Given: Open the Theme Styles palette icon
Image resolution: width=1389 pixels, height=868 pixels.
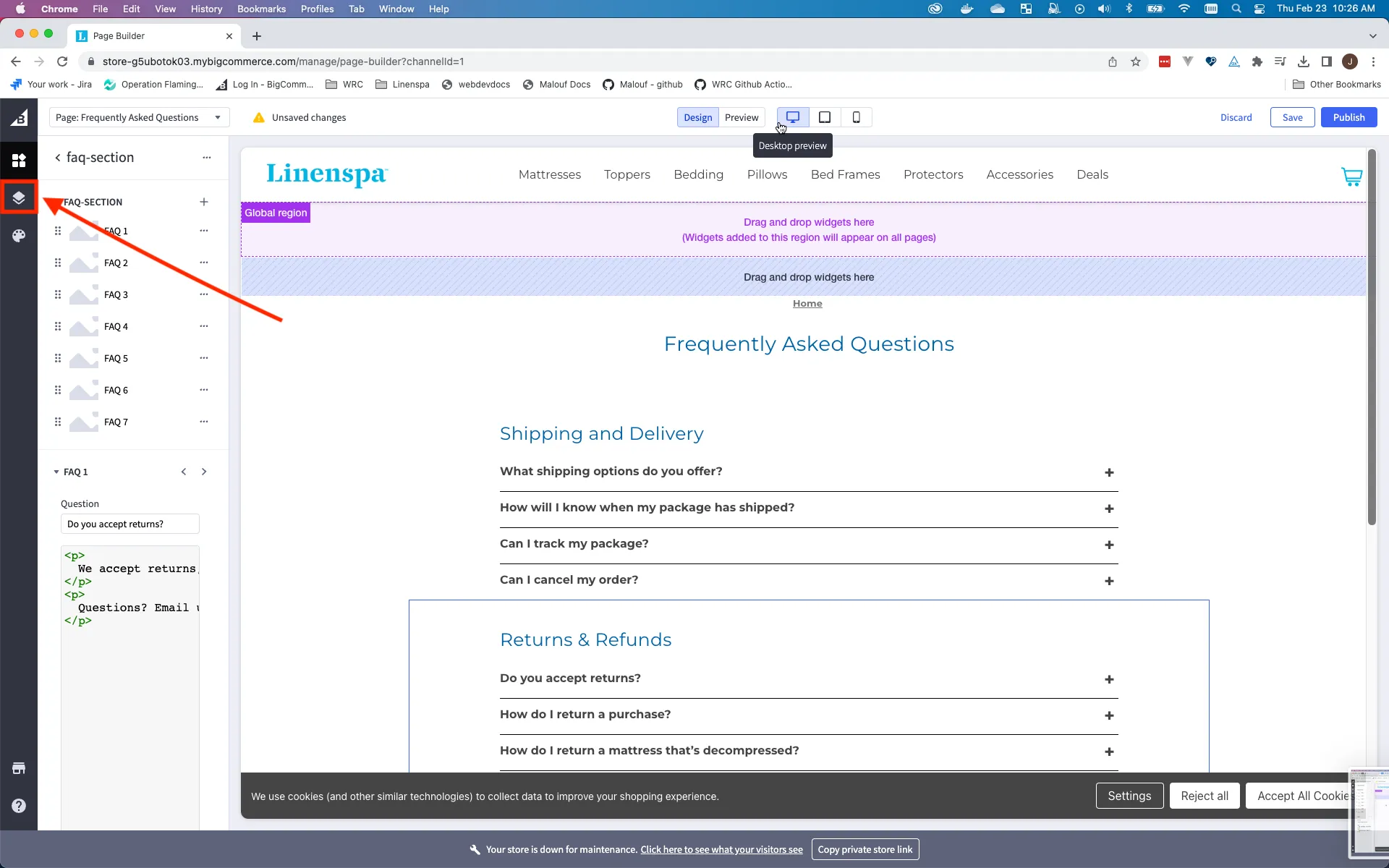Looking at the screenshot, I should tap(19, 235).
